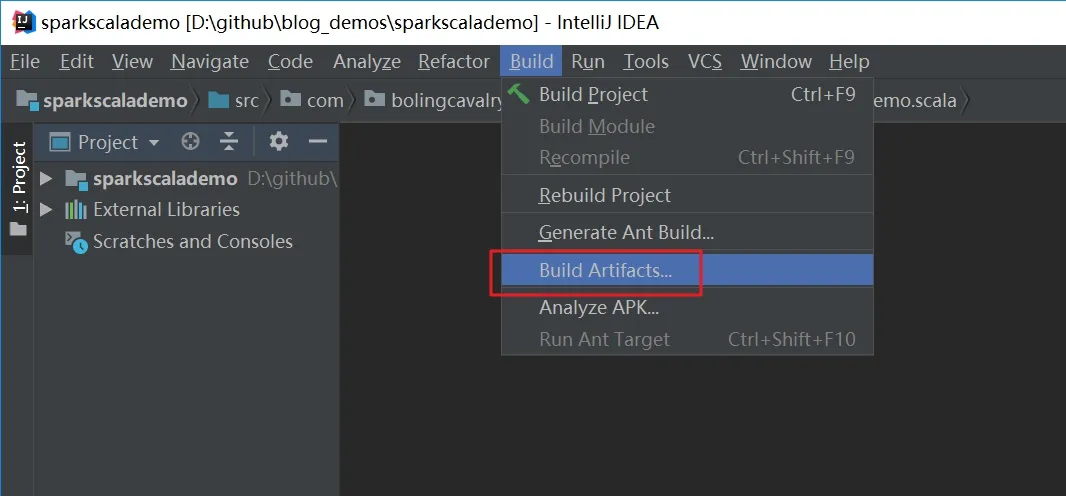This screenshot has height=496, width=1066.
Task: Select Generate Ant Build option
Action: (x=626, y=232)
